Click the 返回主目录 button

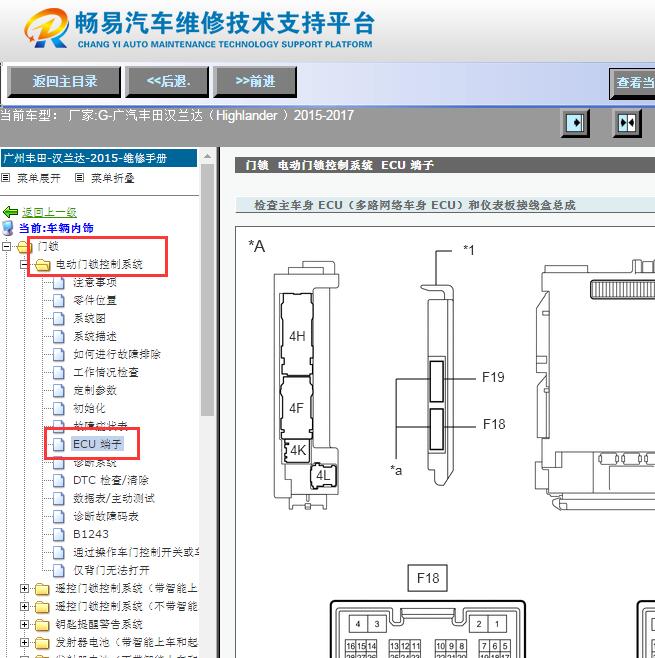click(x=64, y=81)
